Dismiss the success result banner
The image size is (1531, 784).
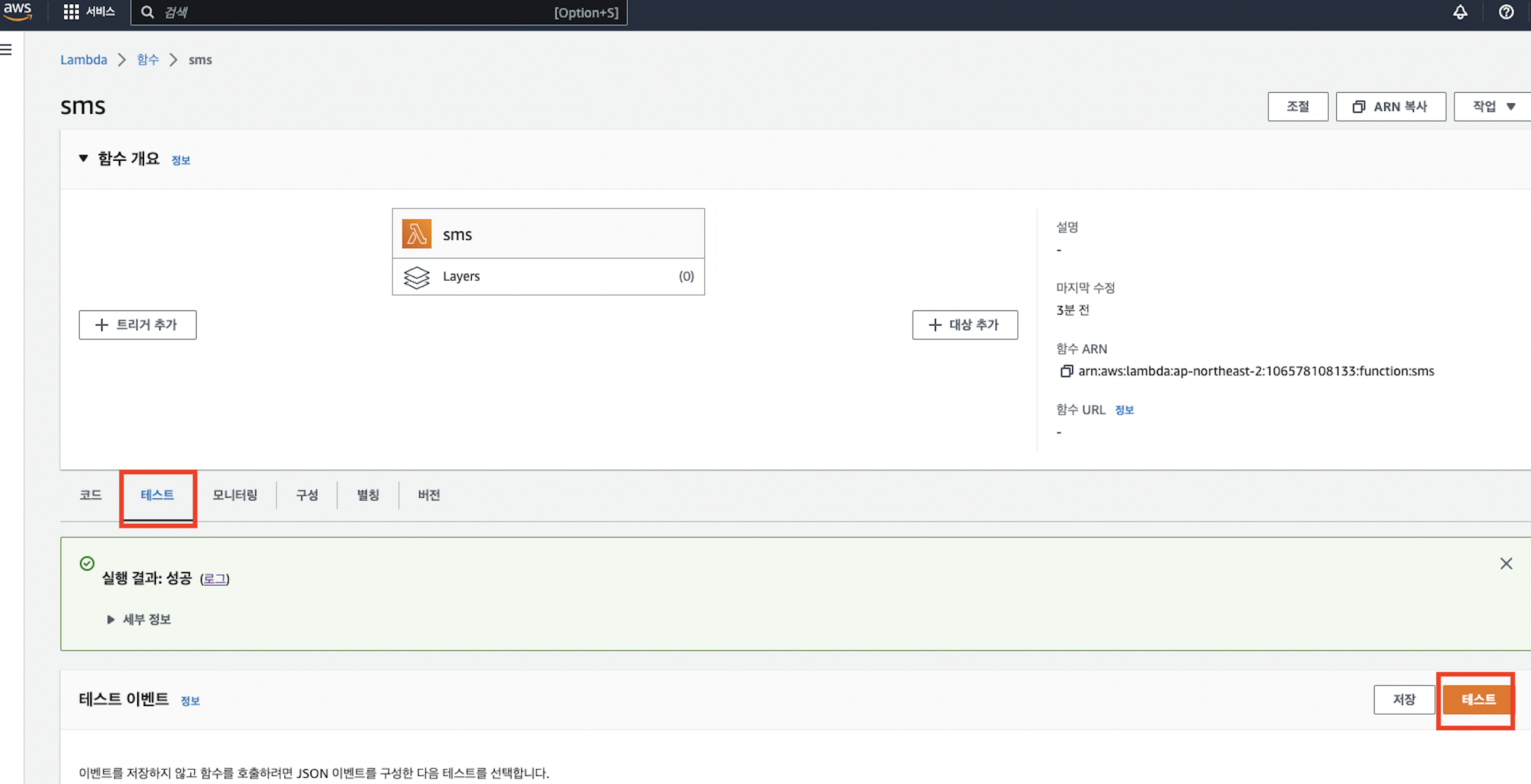(1506, 563)
